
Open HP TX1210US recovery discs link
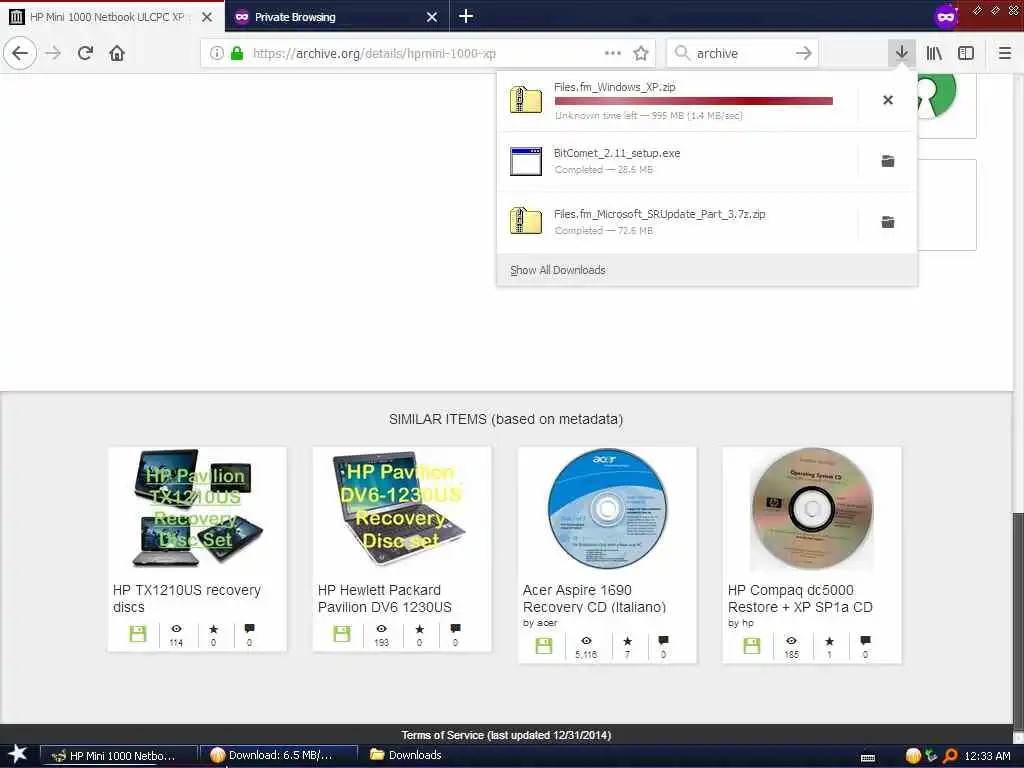coord(187,598)
